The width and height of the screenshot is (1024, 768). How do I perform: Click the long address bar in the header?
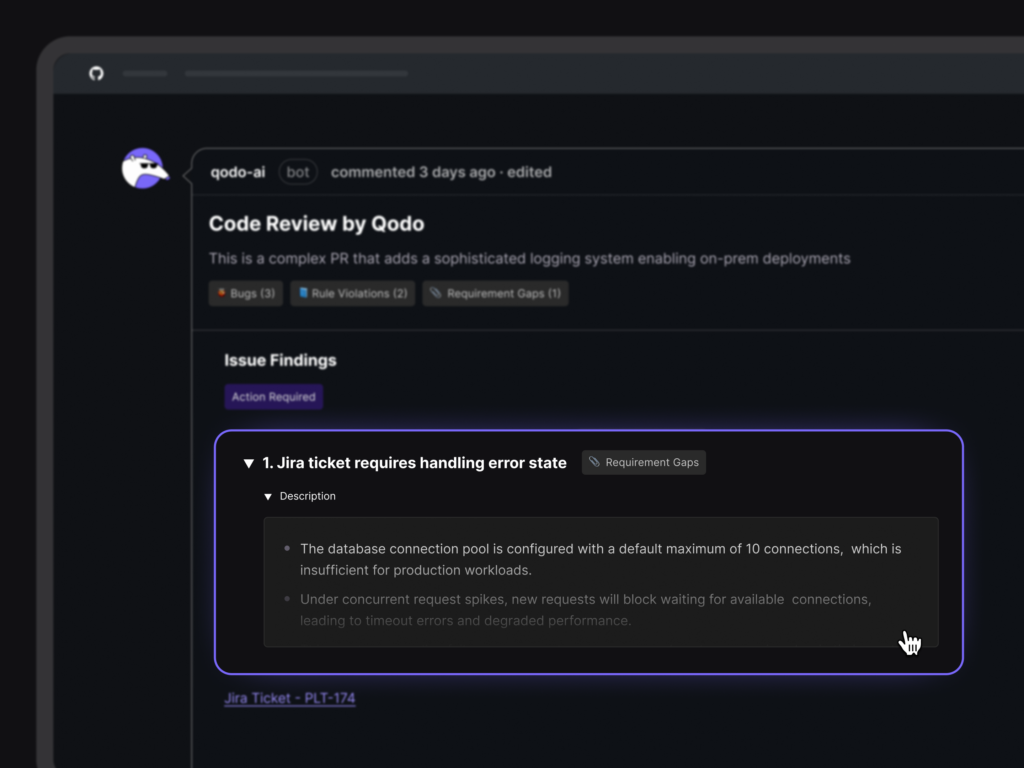[x=296, y=73]
